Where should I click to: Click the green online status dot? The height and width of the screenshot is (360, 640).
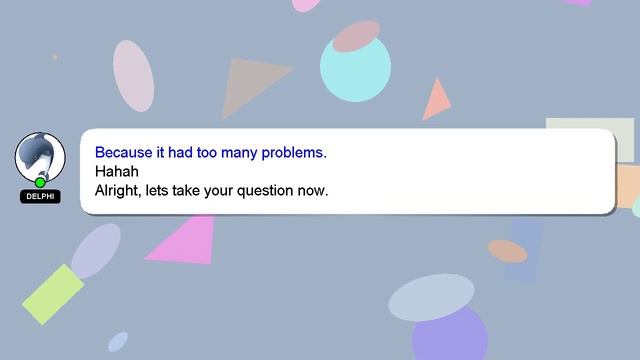click(x=40, y=182)
